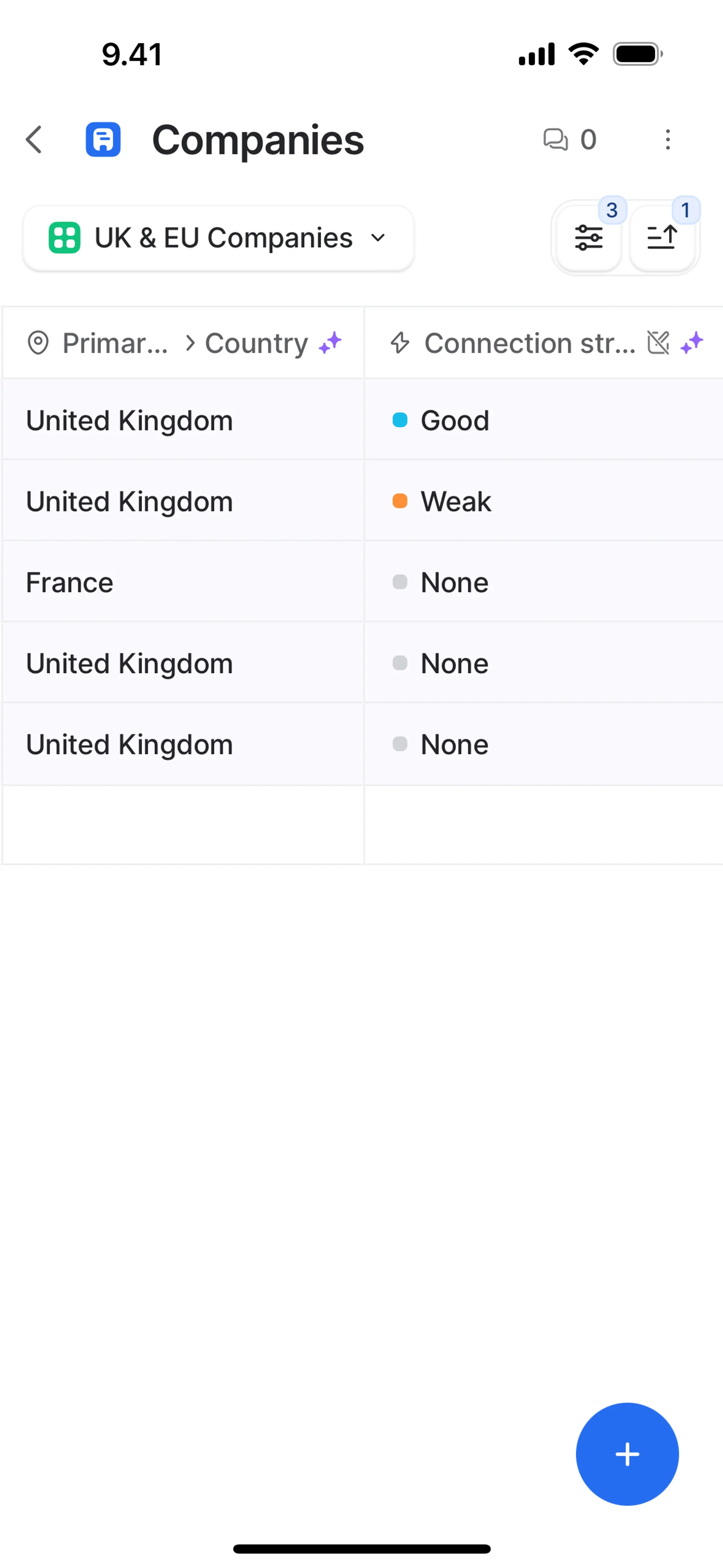Image resolution: width=723 pixels, height=1568 pixels.
Task: Tap the blue Companies object icon
Action: (x=103, y=140)
